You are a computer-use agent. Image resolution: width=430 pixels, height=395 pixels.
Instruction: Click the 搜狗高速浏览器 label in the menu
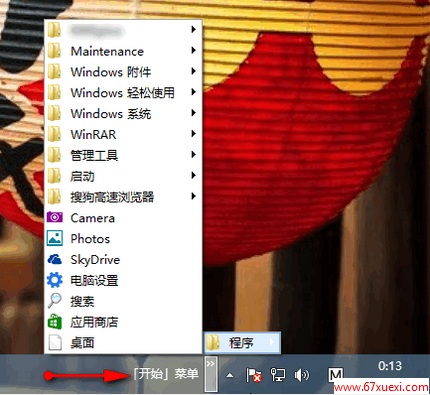tap(112, 197)
